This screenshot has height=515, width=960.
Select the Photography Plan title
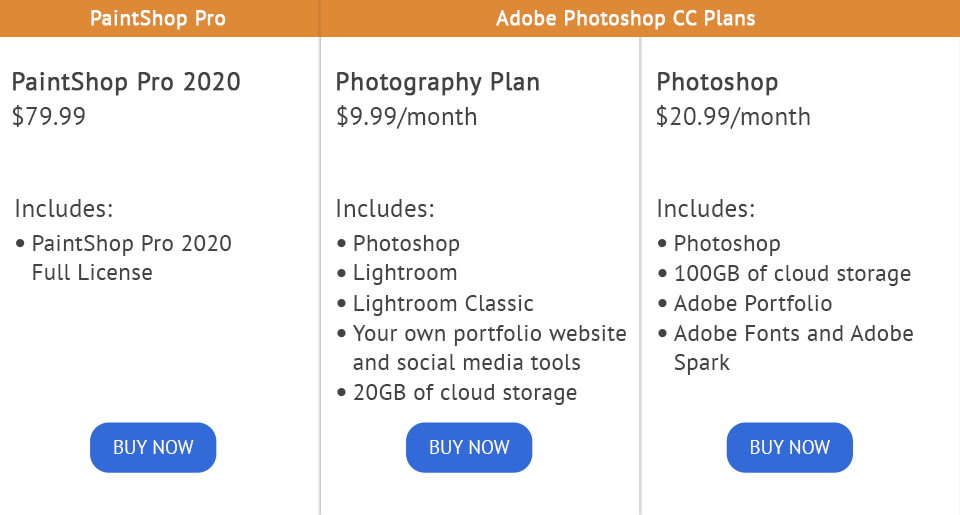coord(437,82)
